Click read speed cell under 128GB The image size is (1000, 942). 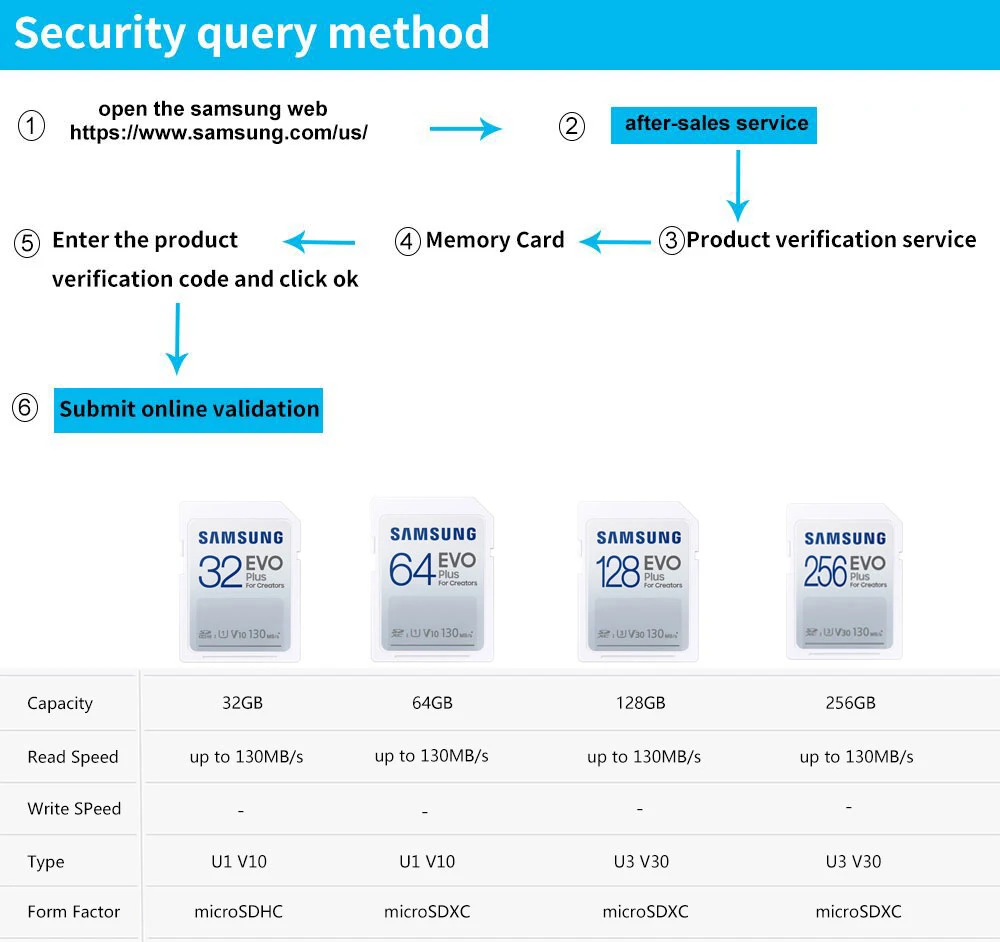[644, 757]
